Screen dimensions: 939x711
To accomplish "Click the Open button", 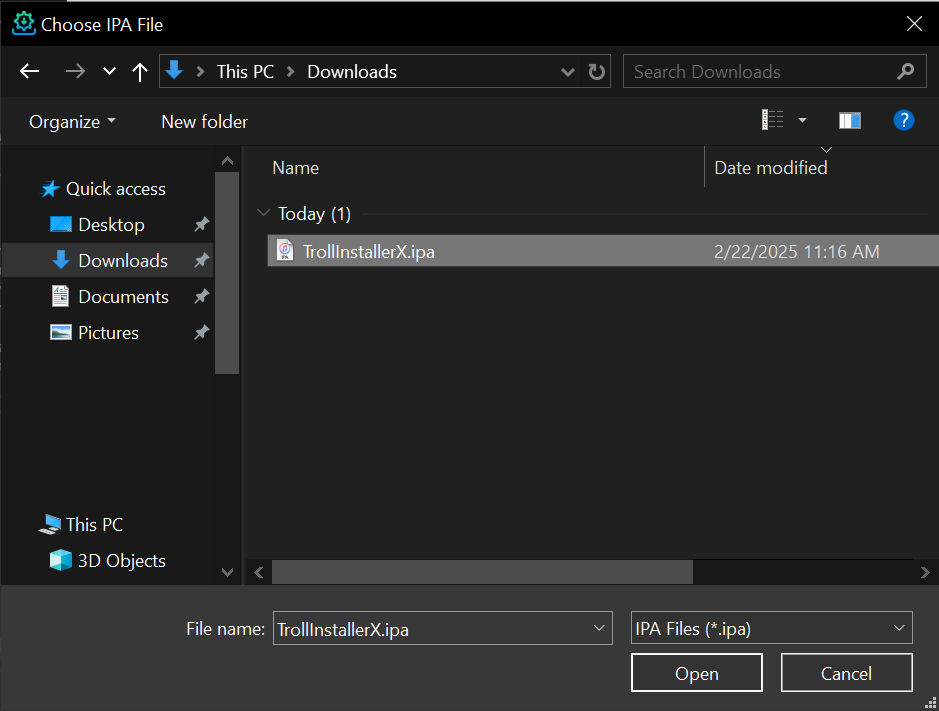I will (x=696, y=673).
